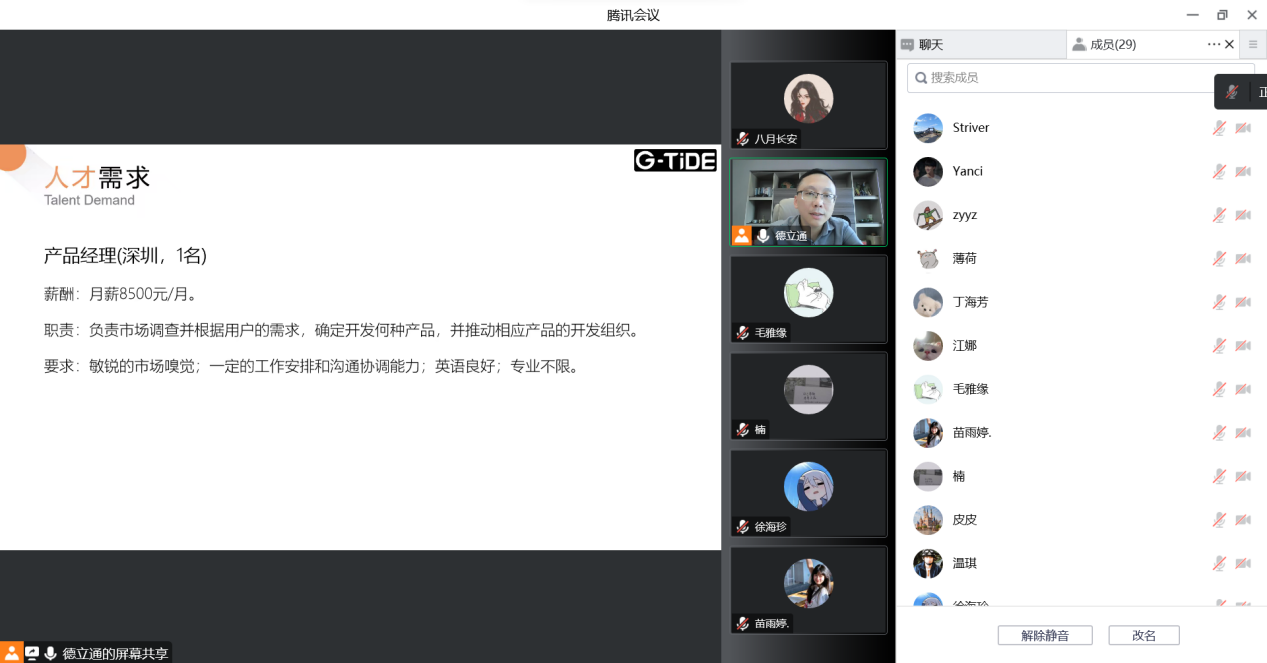This screenshot has width=1267, height=663.
Task: Open the three-dots options beside 成员(29)
Action: click(x=1213, y=44)
